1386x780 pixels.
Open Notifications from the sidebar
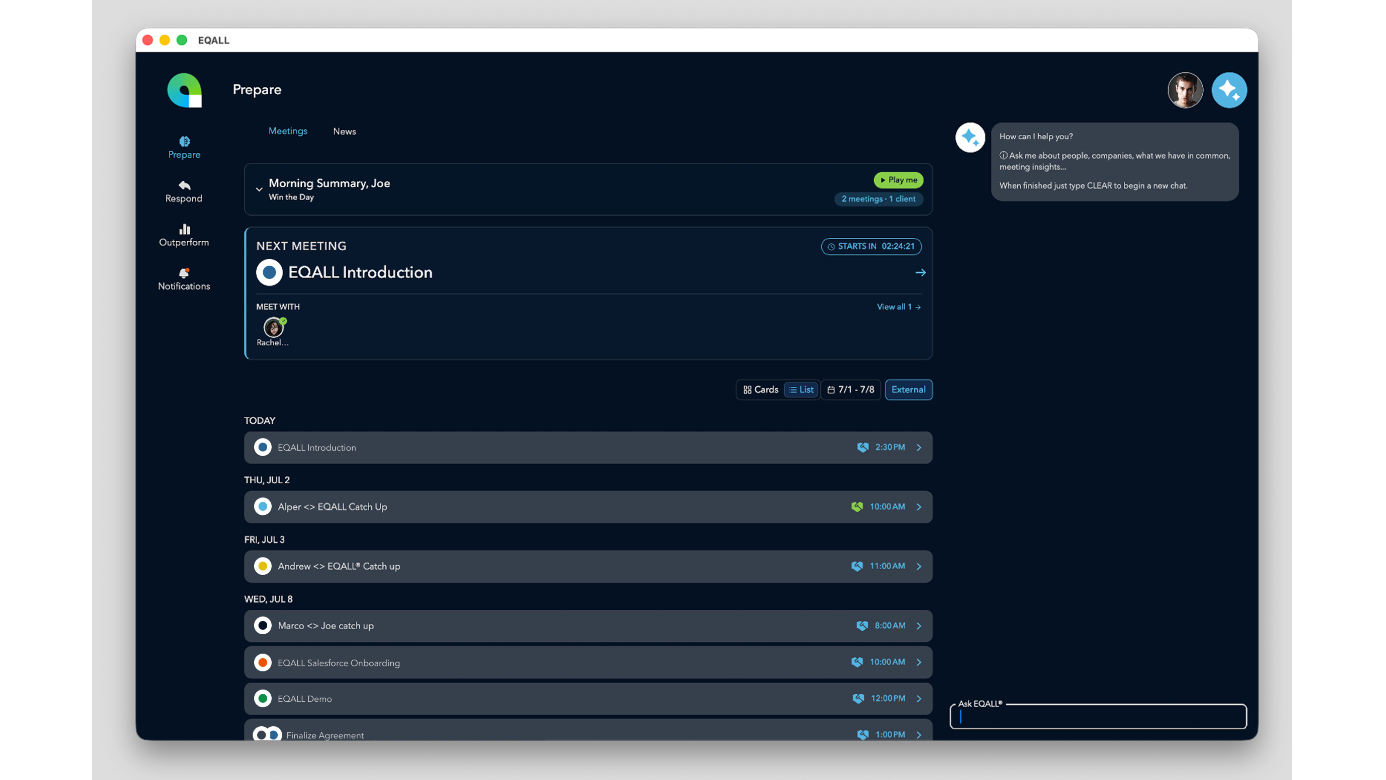coord(184,280)
